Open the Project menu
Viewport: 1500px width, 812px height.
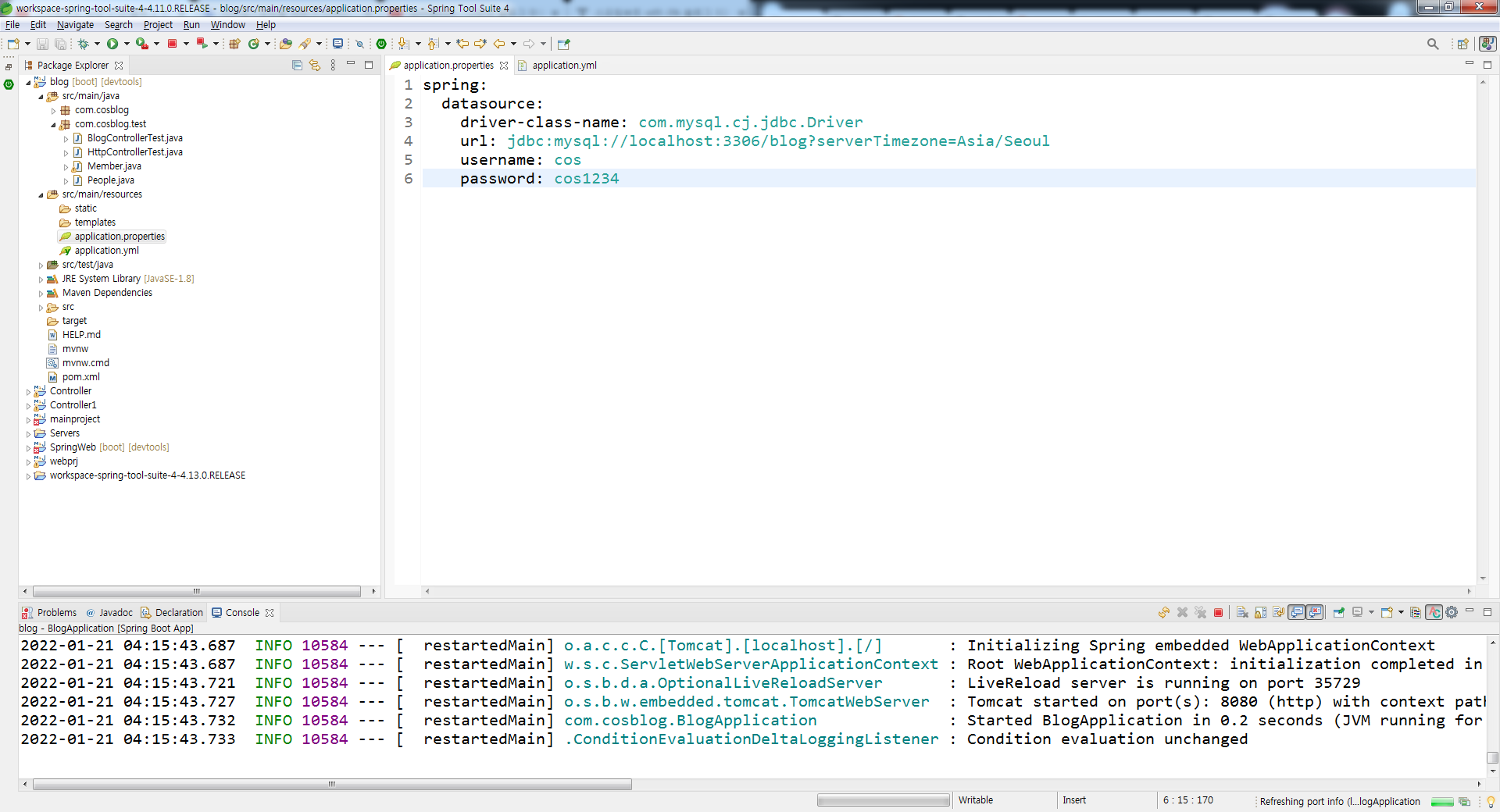point(158,24)
